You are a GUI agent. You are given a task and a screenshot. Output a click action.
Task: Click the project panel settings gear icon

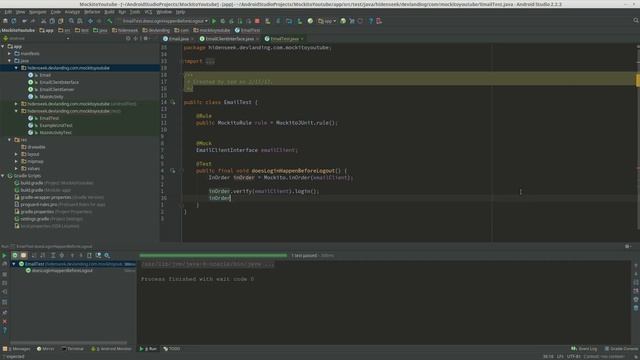click(x=145, y=38)
